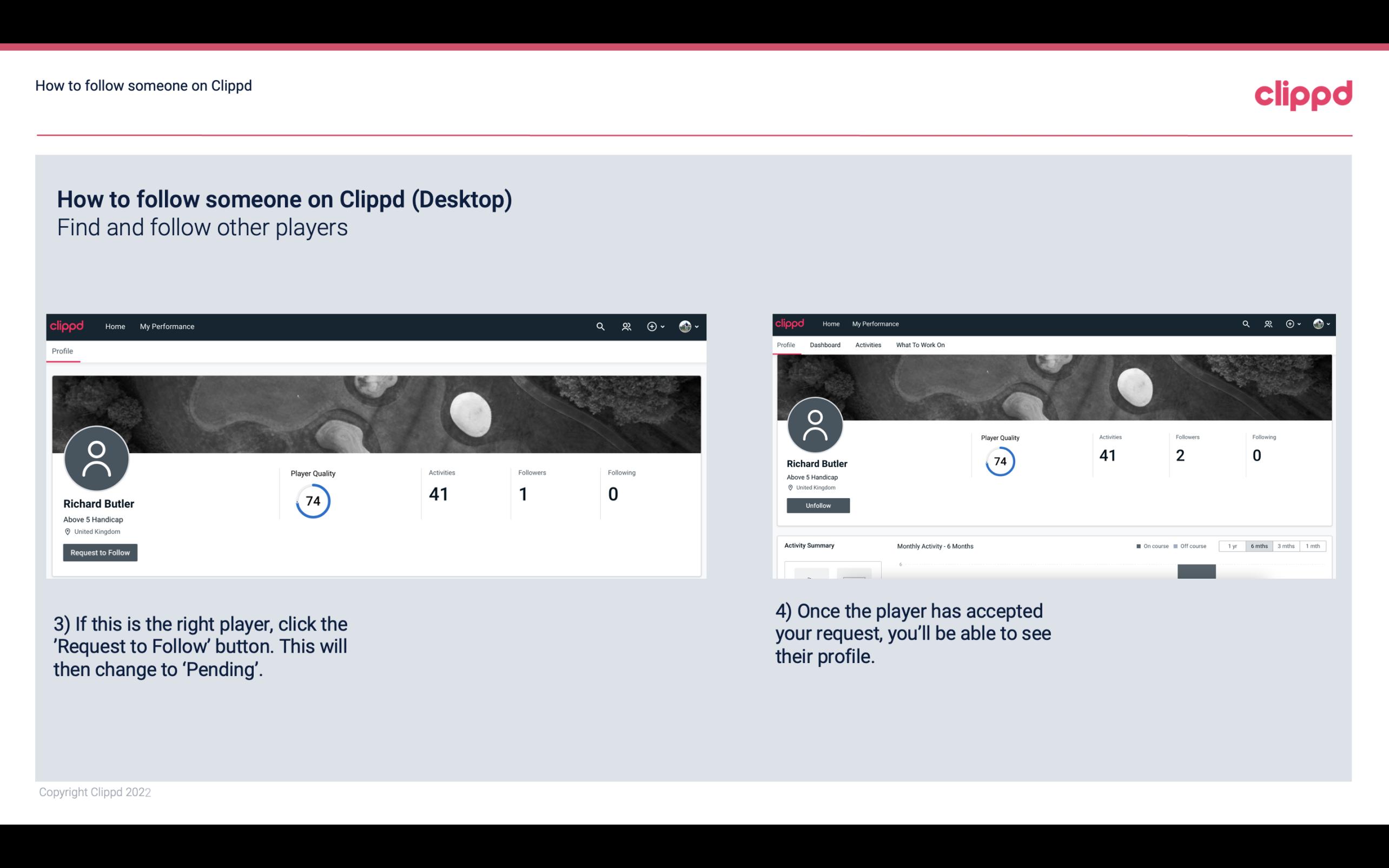1389x868 pixels.
Task: Click the search icon in the navbar
Action: 599,326
